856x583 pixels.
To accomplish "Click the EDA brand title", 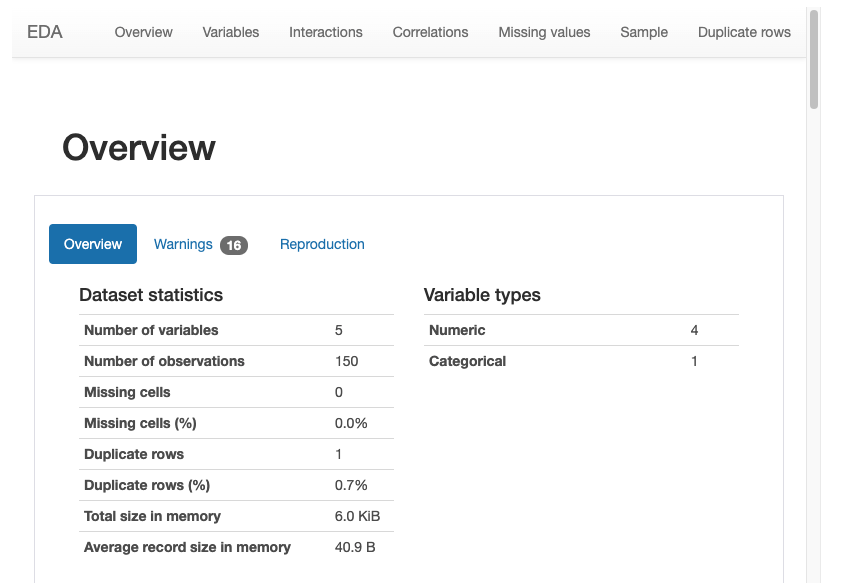I will tap(45, 32).
